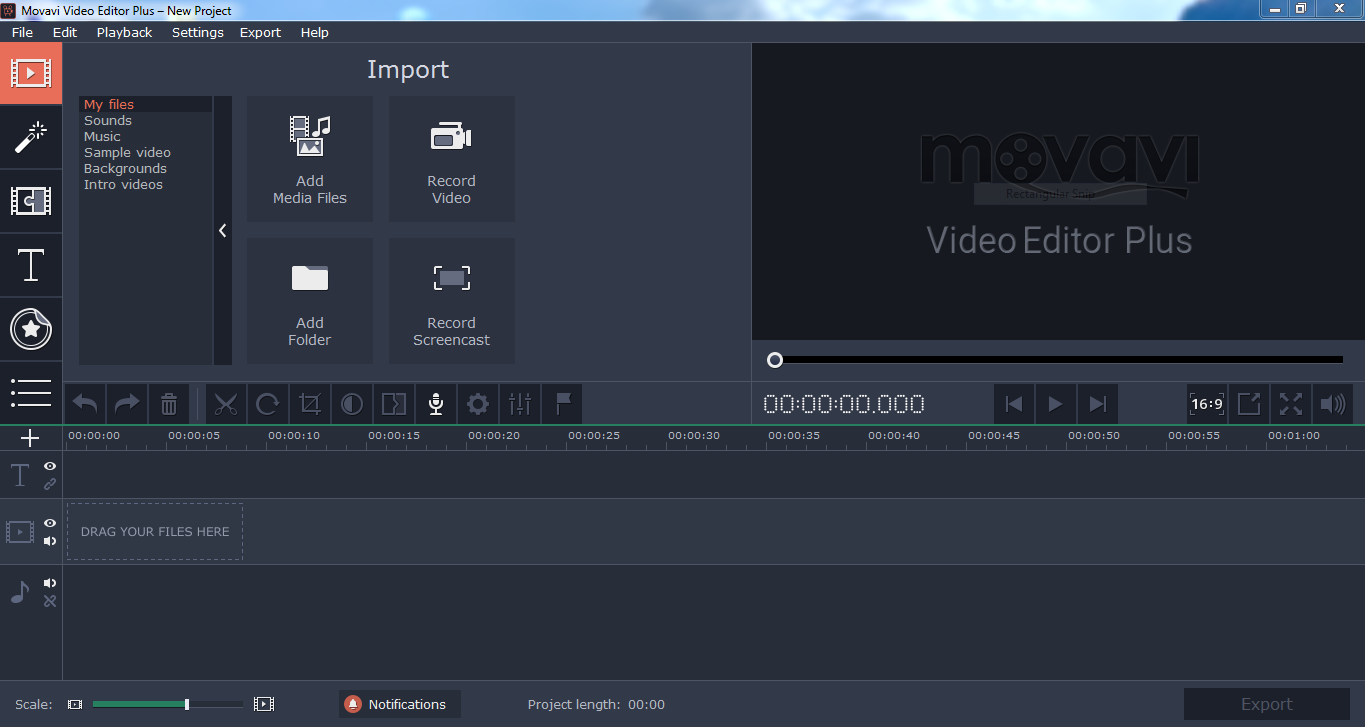Open the Playback menu
The height and width of the screenshot is (727, 1365).
pos(124,32)
